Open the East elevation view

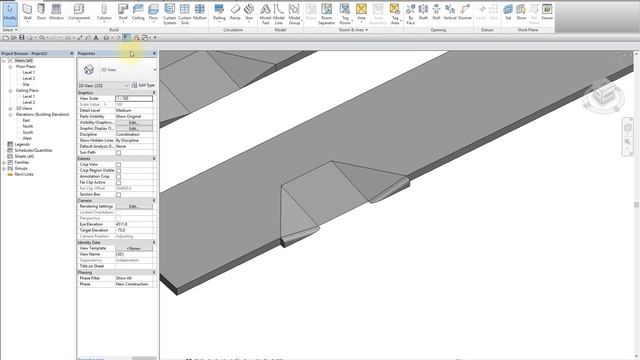pyautogui.click(x=26, y=120)
